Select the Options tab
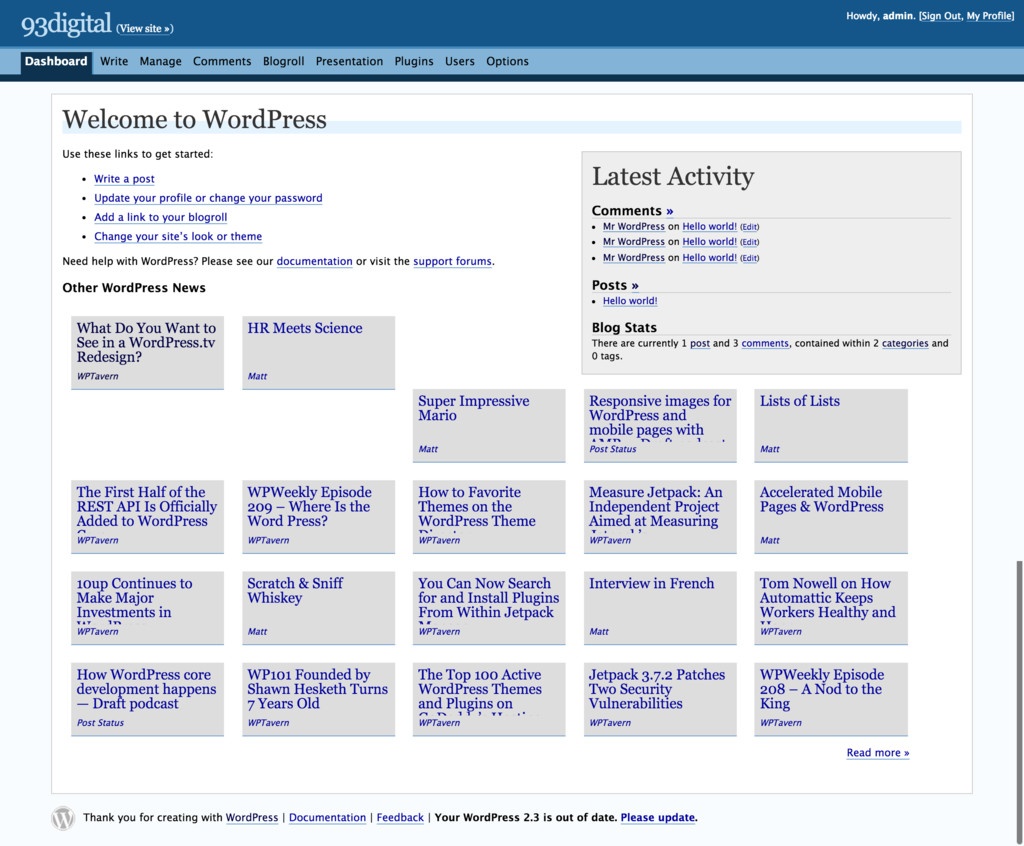This screenshot has width=1024, height=846. [x=507, y=61]
